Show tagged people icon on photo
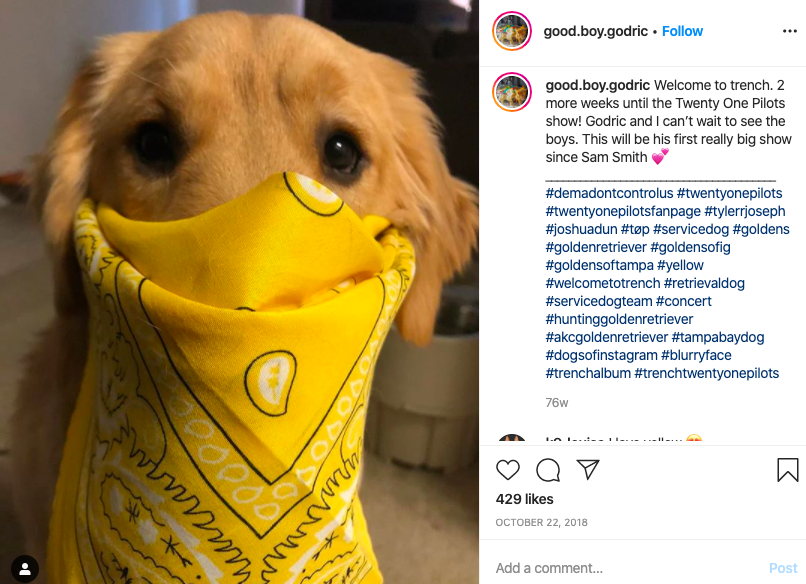 pyautogui.click(x=25, y=569)
